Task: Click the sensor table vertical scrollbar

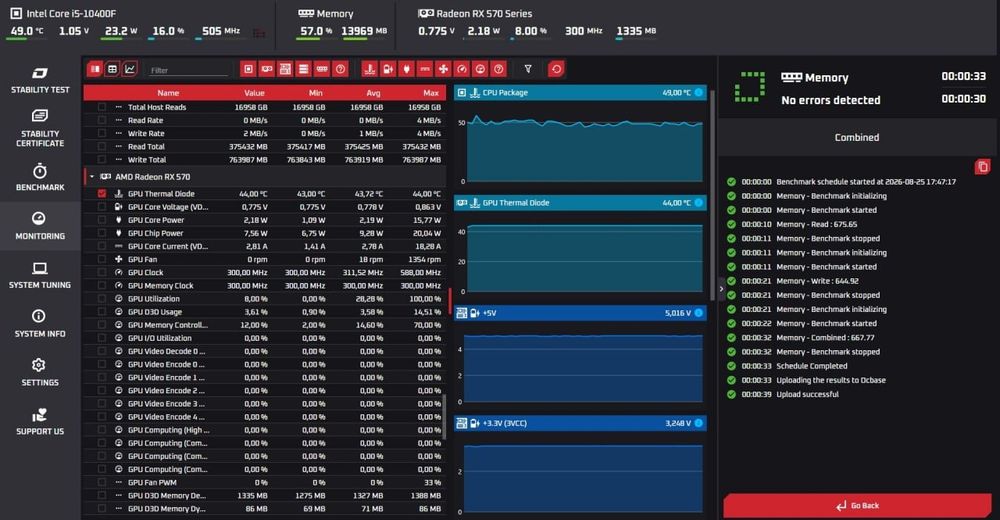Action: [445, 417]
